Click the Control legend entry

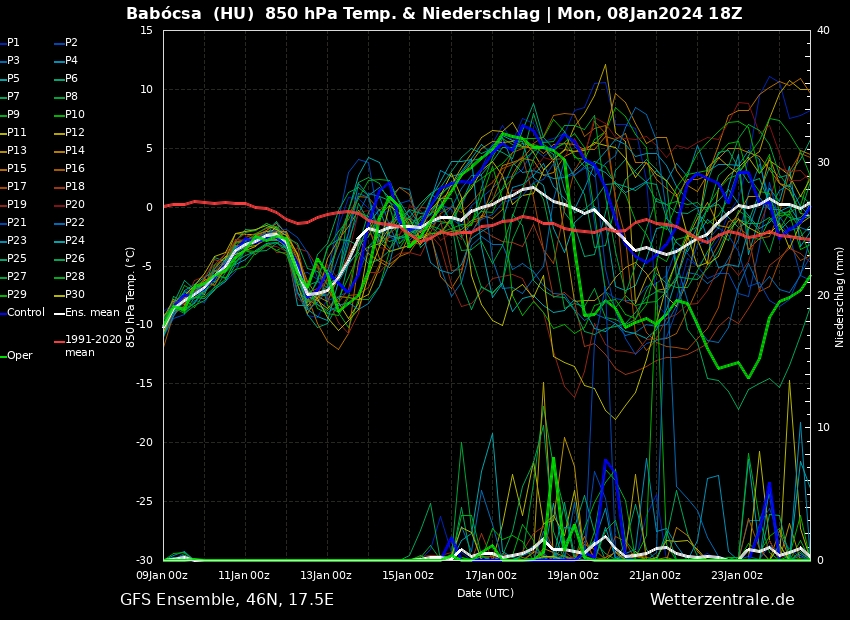point(25,313)
